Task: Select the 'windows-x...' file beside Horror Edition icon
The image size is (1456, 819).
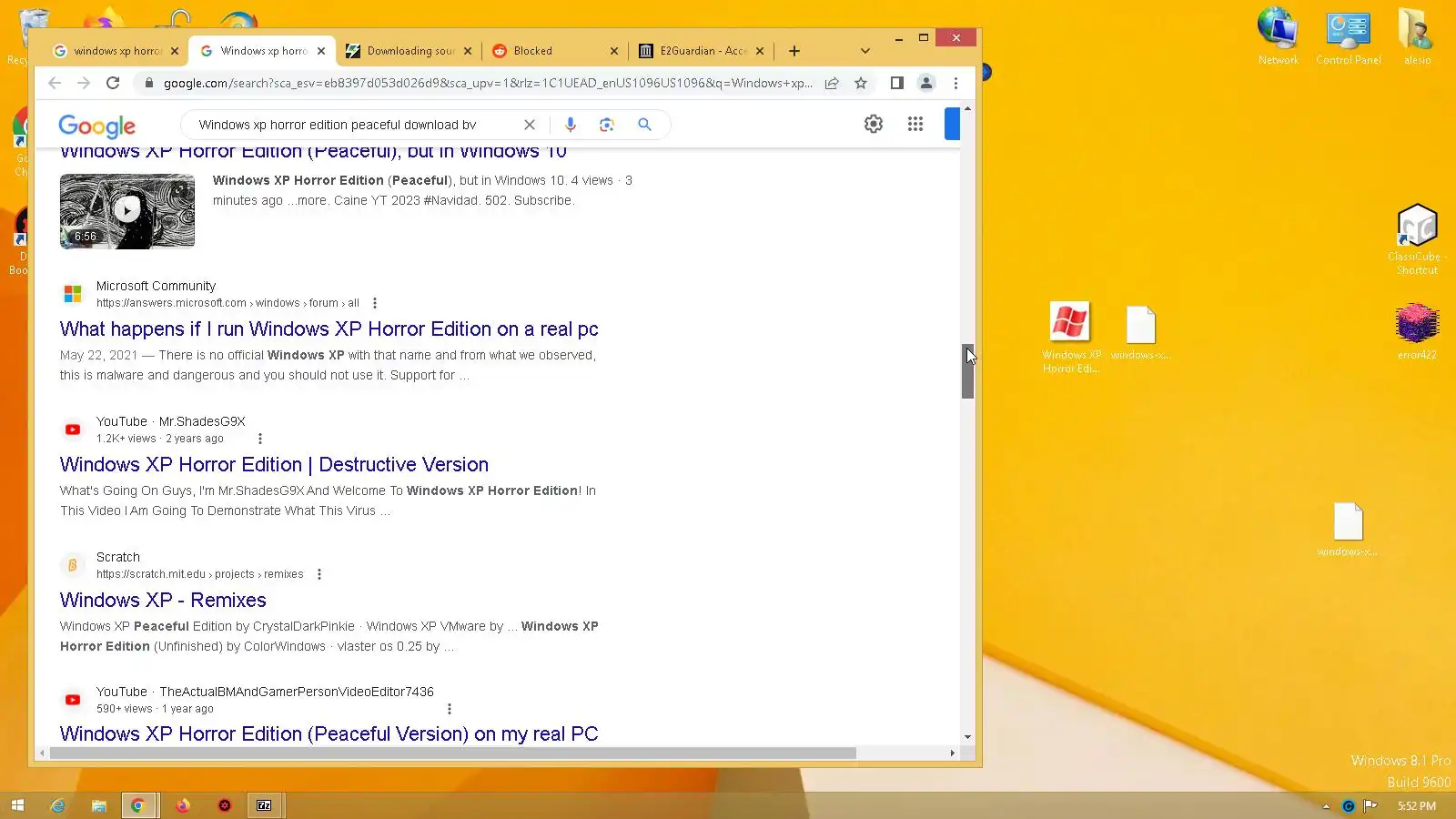Action: click(x=1140, y=333)
